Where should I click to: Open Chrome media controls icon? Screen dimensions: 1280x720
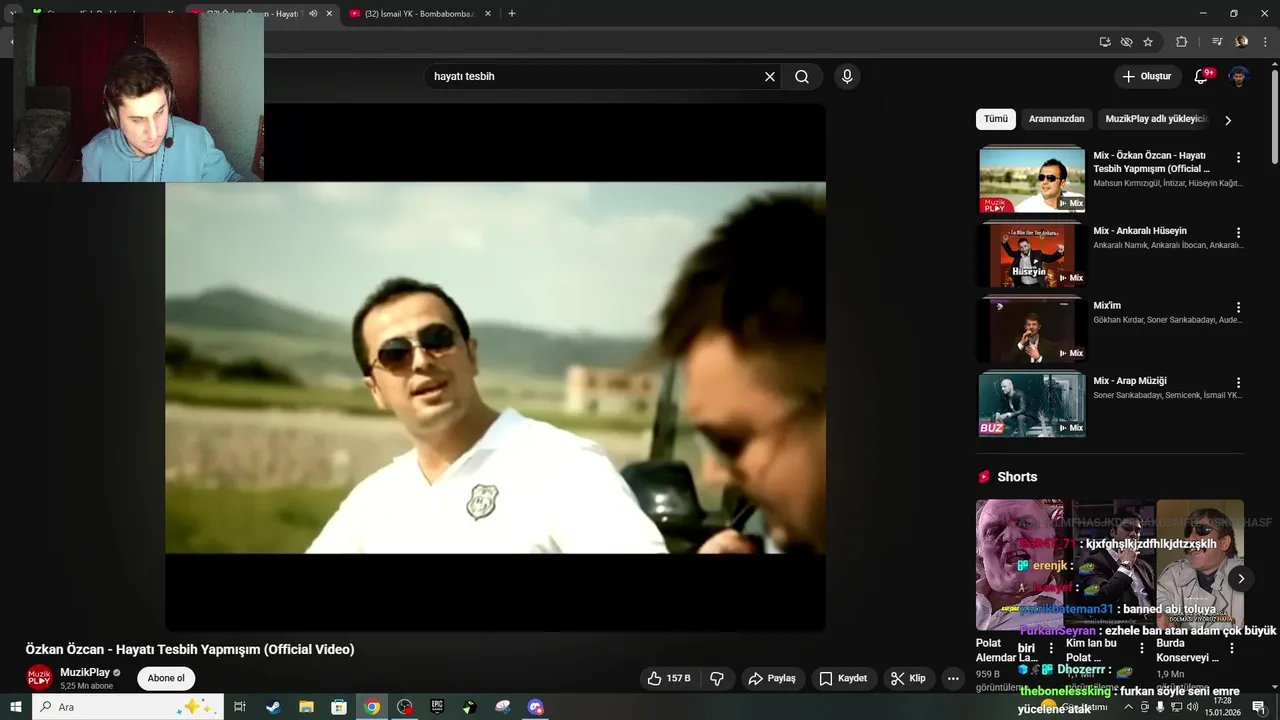(x=1217, y=42)
